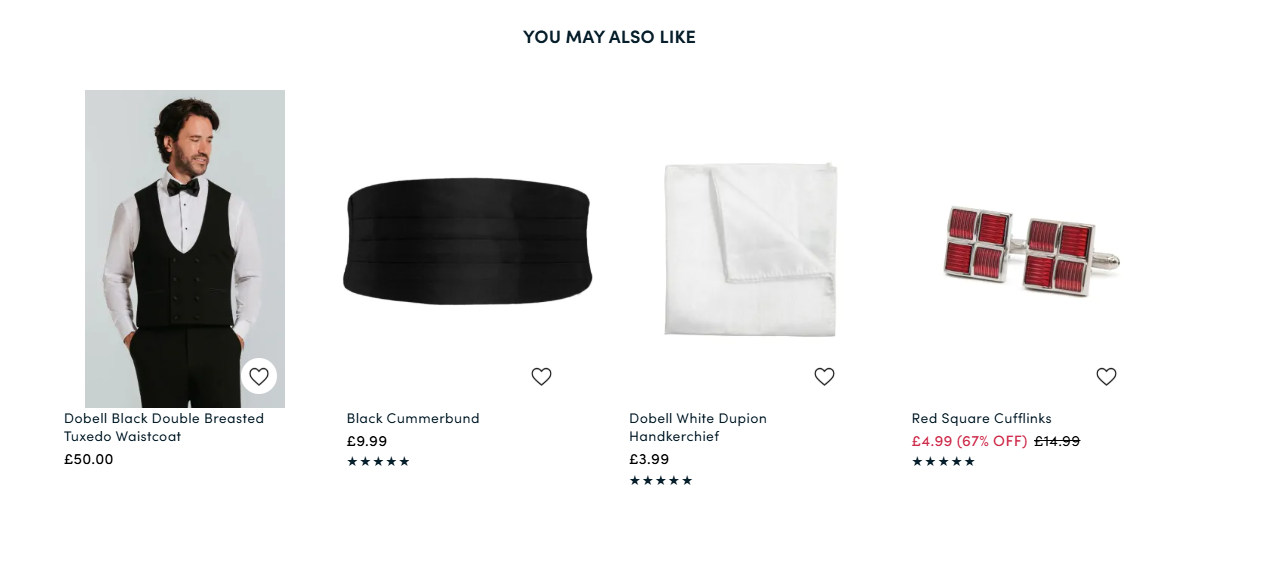1268x570 pixels.
Task: Click the £9.99 cummerbund price
Action: click(x=367, y=441)
